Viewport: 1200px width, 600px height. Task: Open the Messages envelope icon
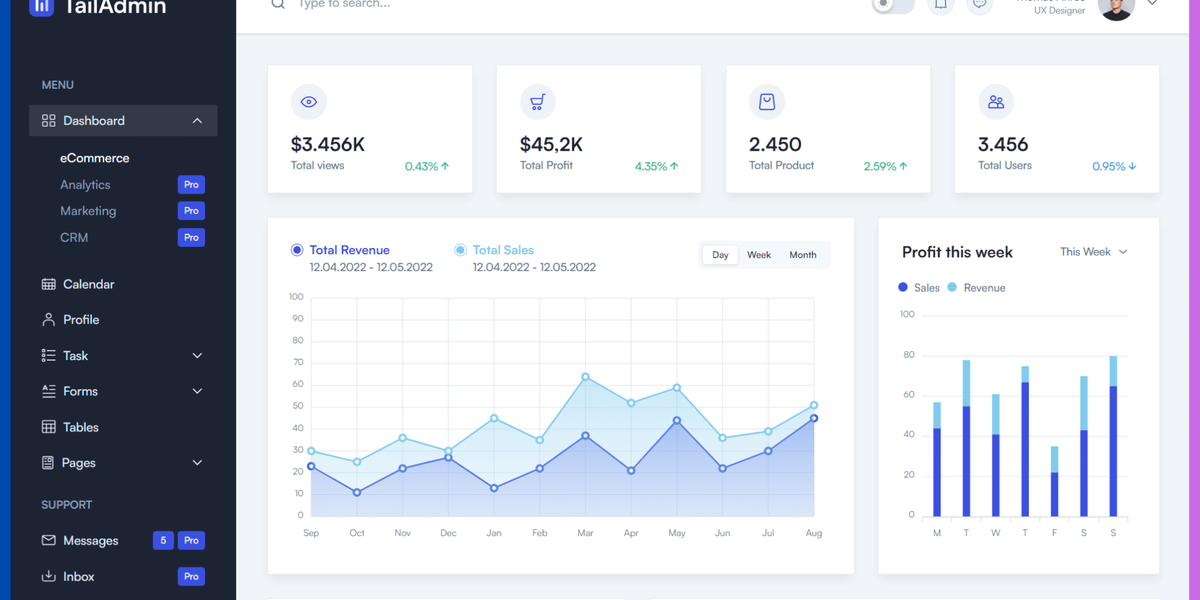[47, 540]
